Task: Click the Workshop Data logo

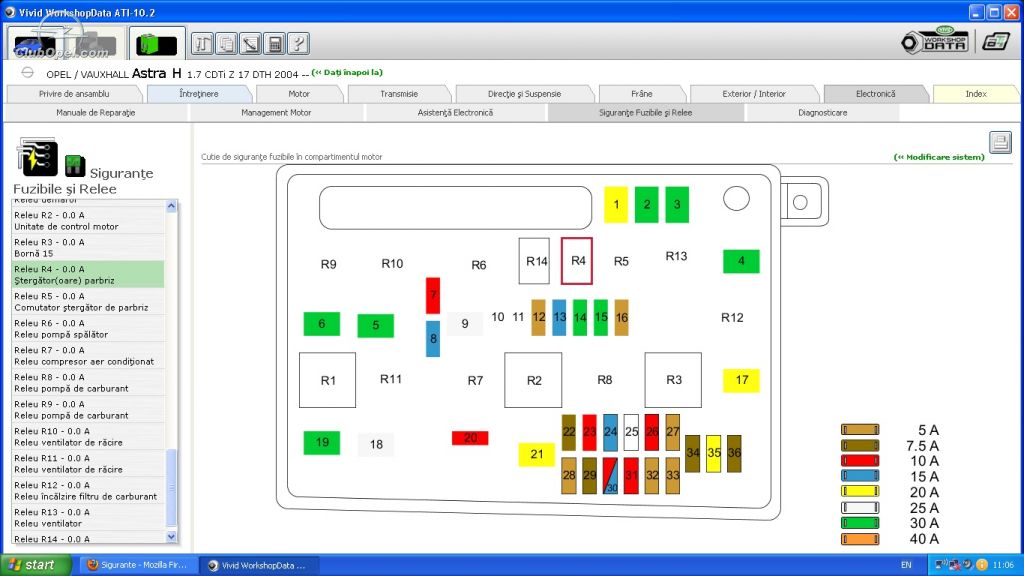Action: pos(935,41)
